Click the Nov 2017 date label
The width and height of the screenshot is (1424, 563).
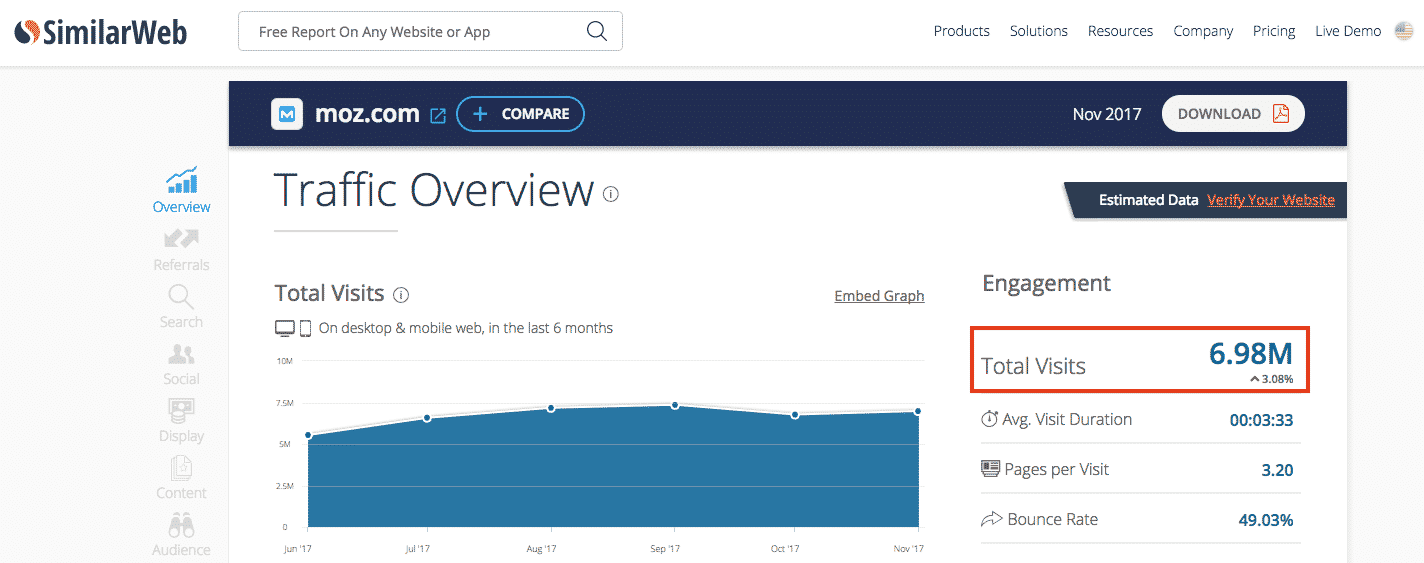point(1107,114)
